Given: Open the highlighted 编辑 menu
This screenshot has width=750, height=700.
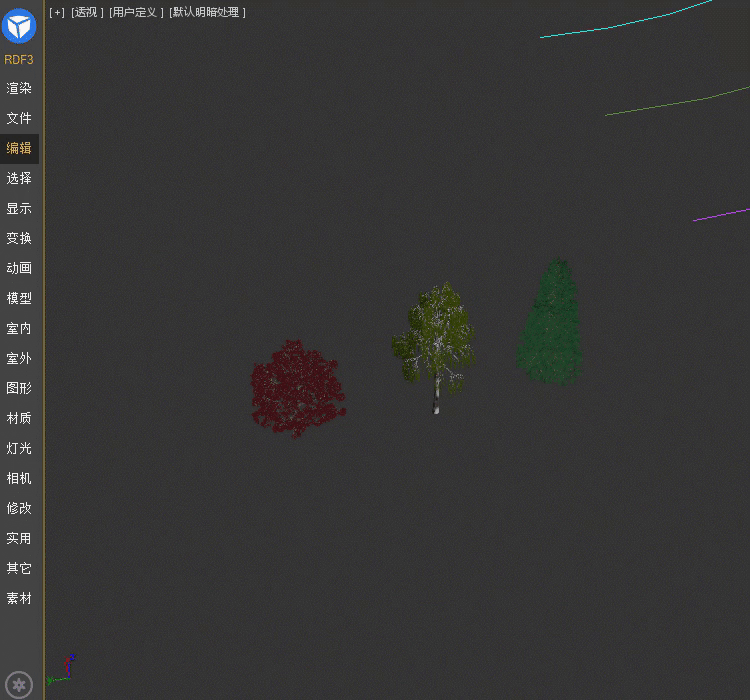Looking at the screenshot, I should click(19, 148).
